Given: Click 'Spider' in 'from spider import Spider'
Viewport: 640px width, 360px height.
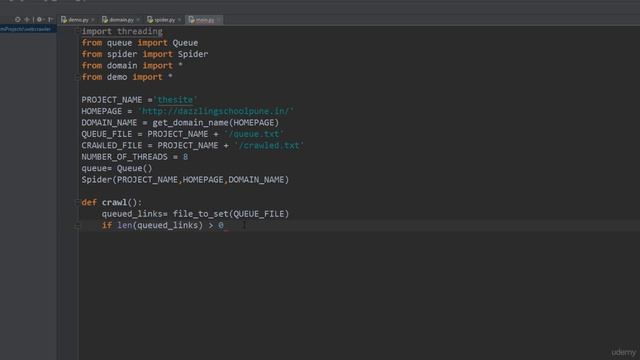Looking at the screenshot, I should 193,54.
